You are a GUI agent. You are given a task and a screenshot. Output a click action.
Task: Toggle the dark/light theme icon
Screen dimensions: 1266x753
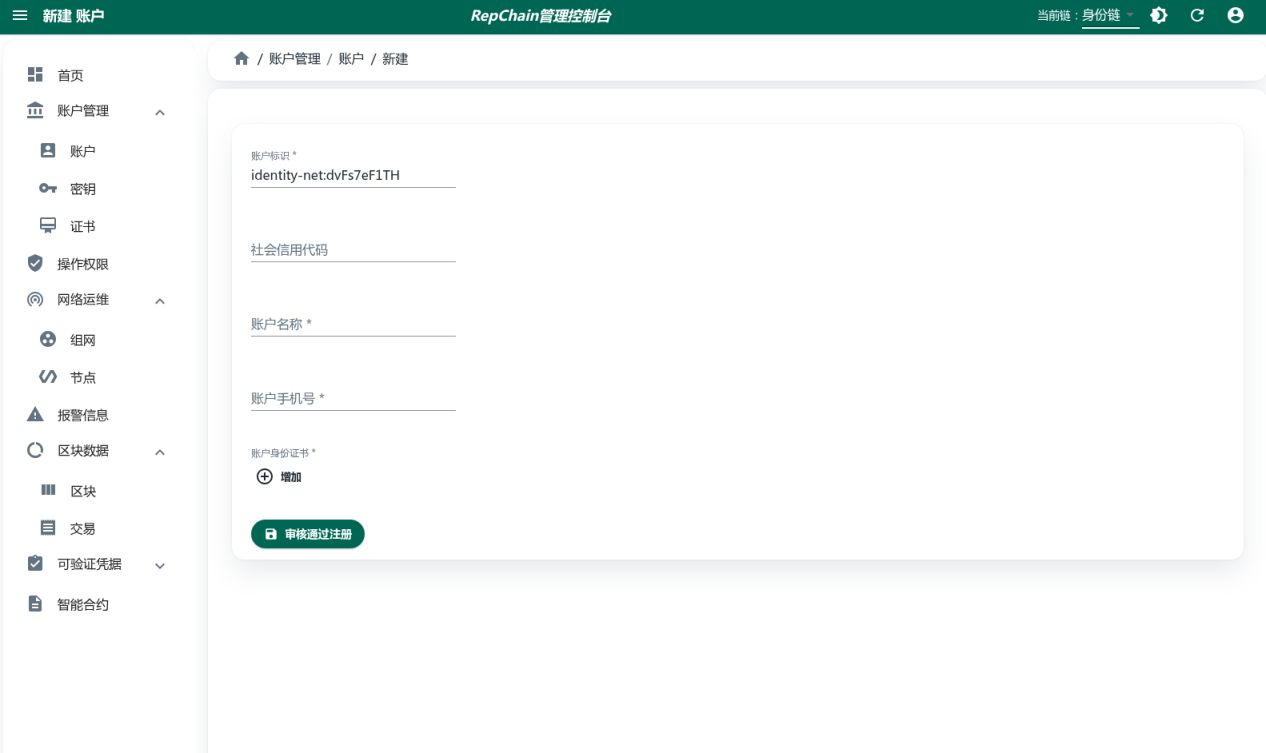(x=1159, y=16)
